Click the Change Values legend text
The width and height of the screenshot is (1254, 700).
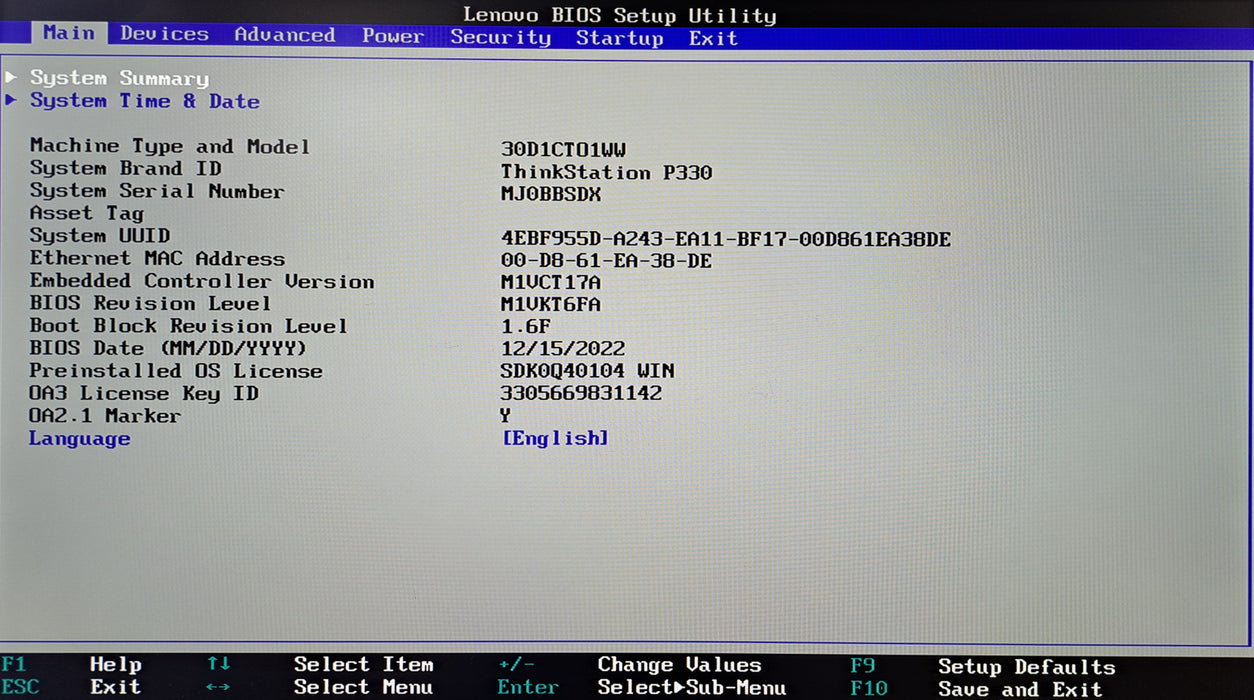pyautogui.click(x=680, y=665)
